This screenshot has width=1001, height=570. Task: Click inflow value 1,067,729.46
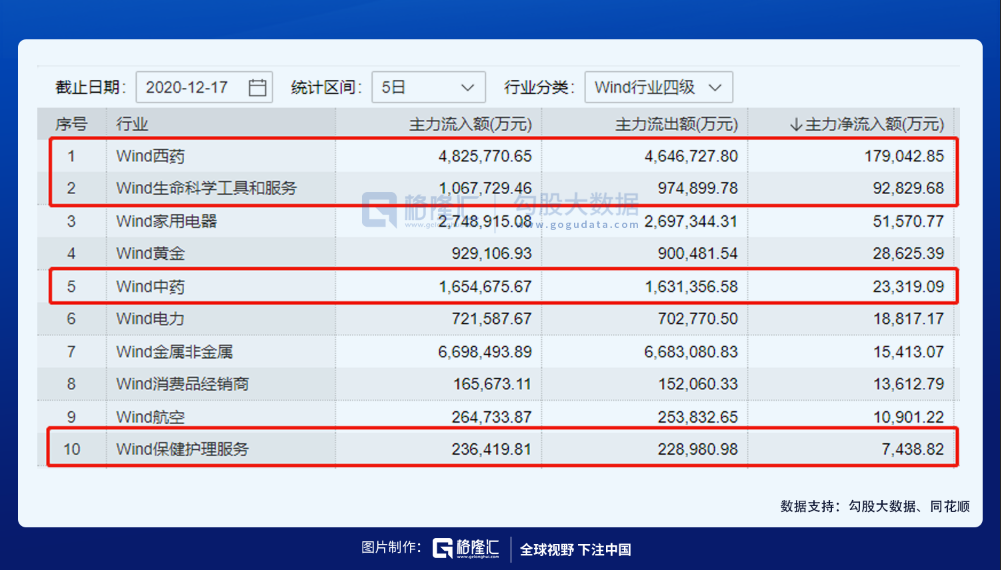tap(485, 188)
